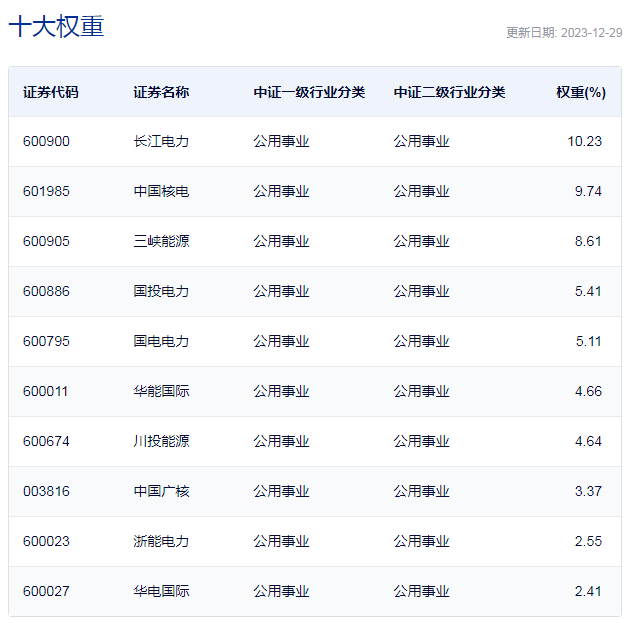Click stock name 国投电力
634x623 pixels.
tap(161, 291)
